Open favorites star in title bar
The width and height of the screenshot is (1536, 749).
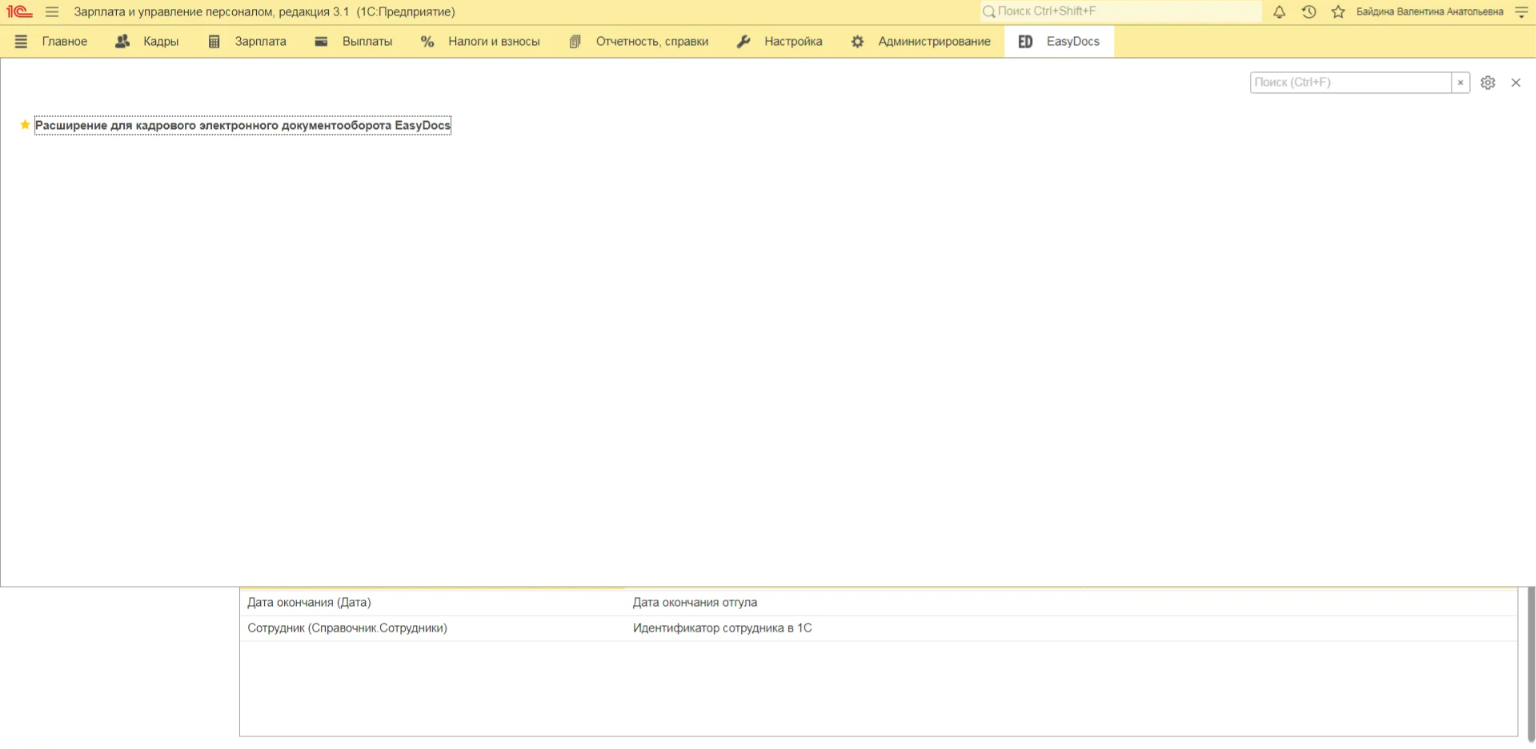pos(1338,12)
